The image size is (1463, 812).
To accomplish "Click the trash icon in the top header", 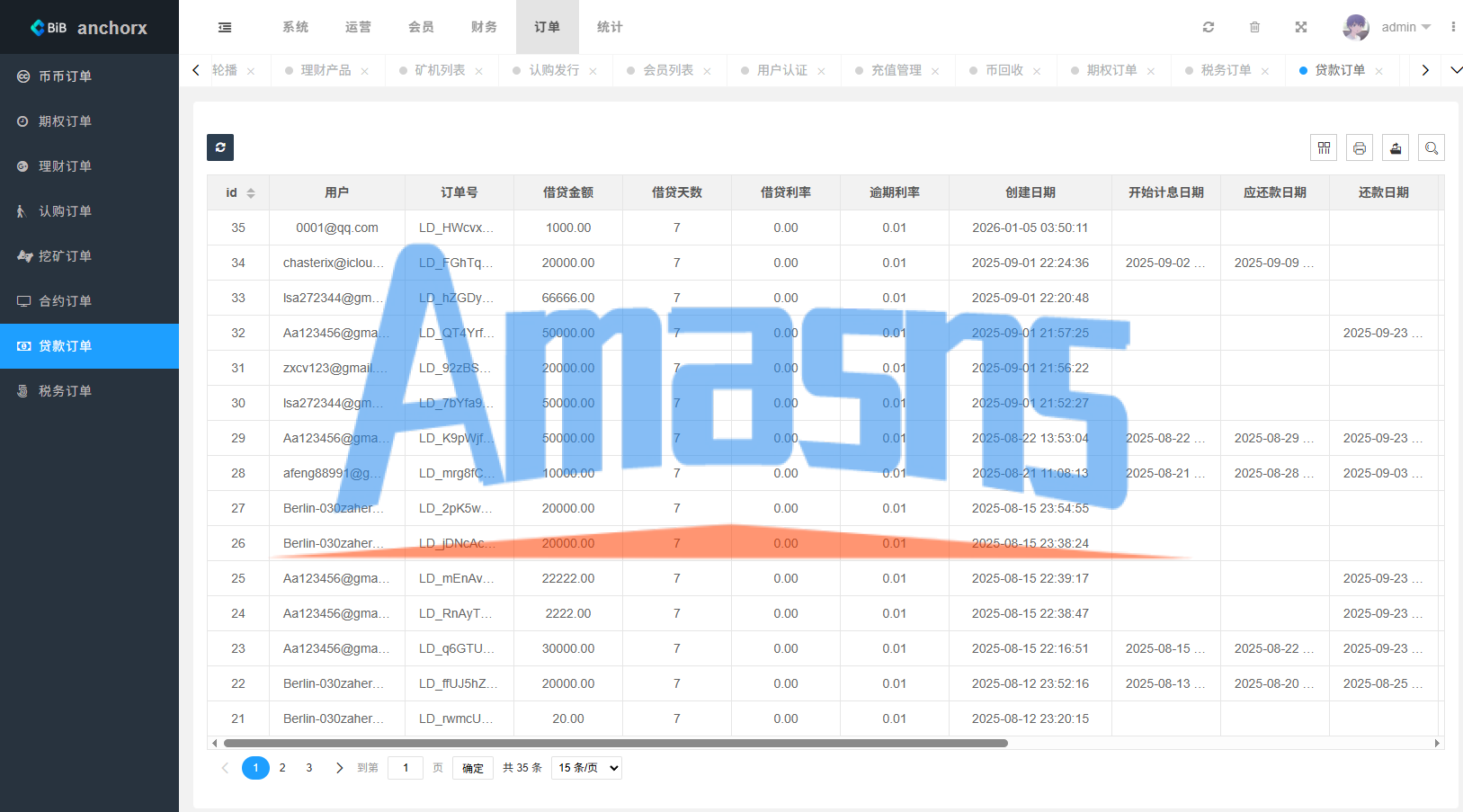I will click(x=1254, y=27).
